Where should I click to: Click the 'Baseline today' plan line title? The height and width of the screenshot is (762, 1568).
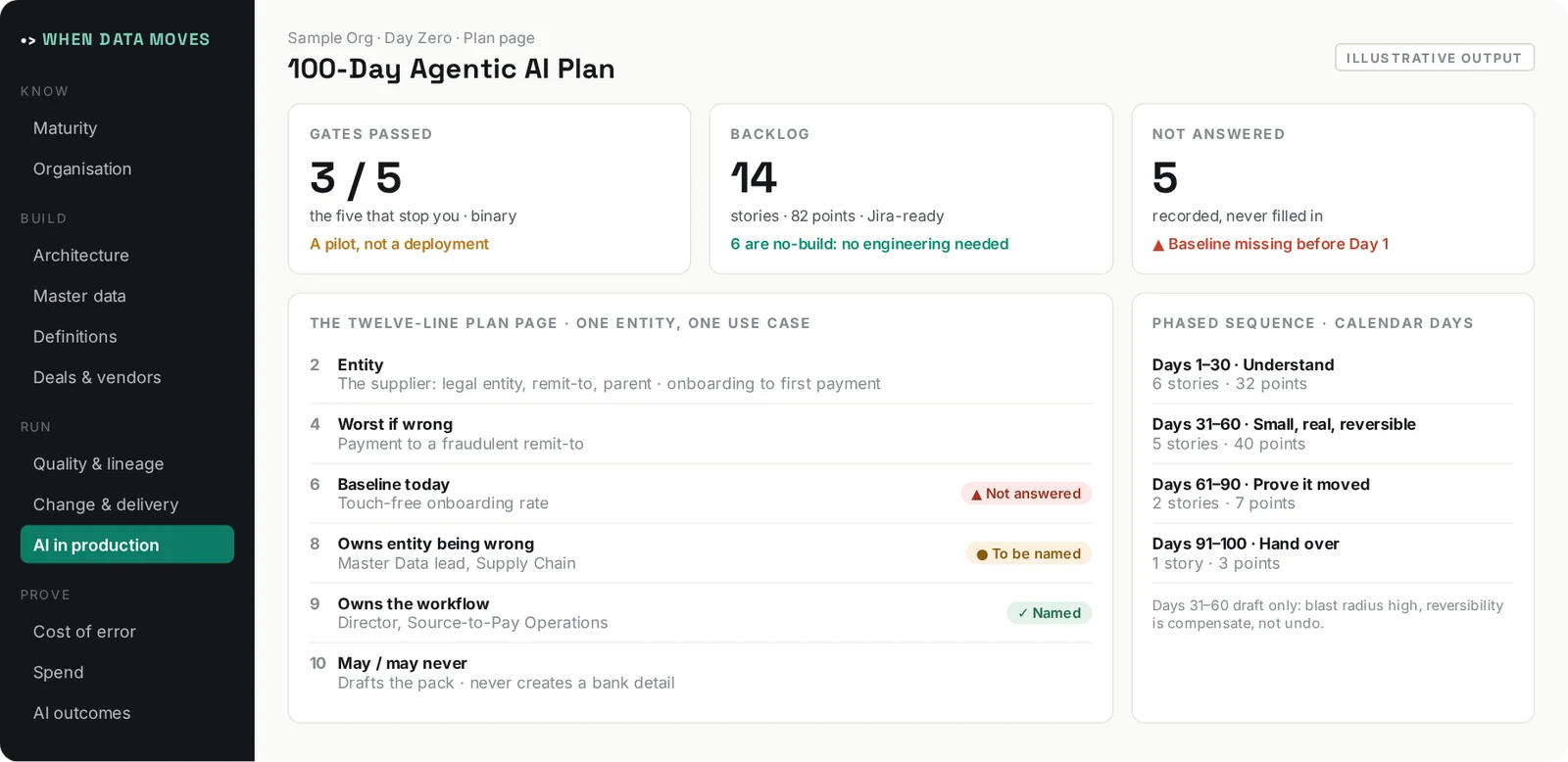tap(393, 484)
